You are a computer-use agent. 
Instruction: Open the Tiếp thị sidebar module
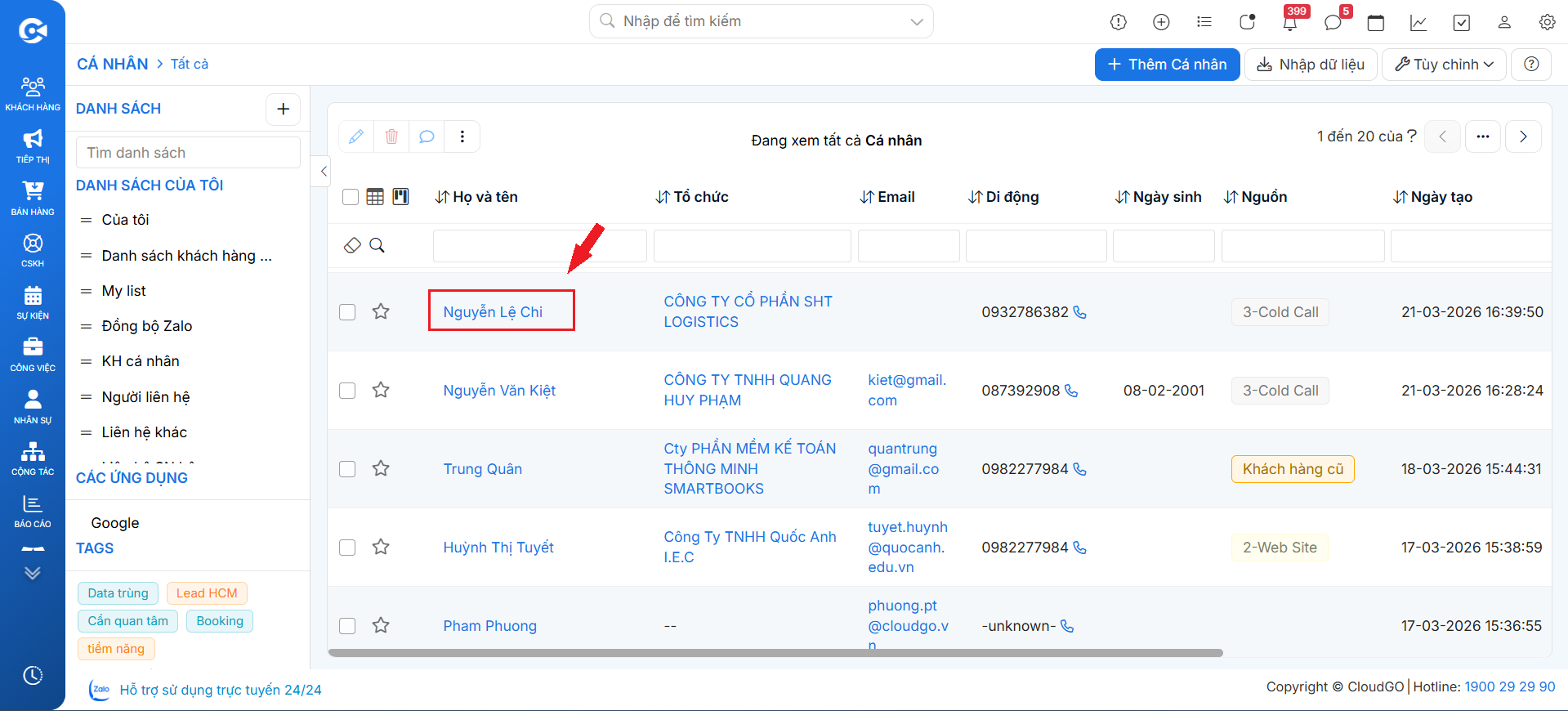33,146
